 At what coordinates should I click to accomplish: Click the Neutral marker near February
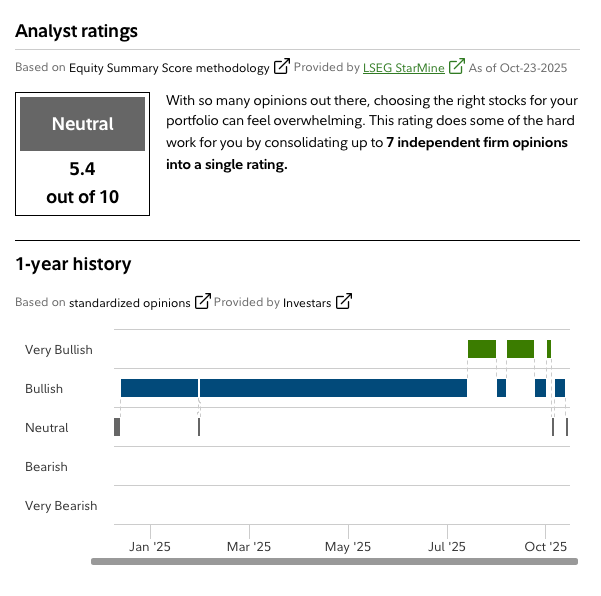tap(199, 427)
